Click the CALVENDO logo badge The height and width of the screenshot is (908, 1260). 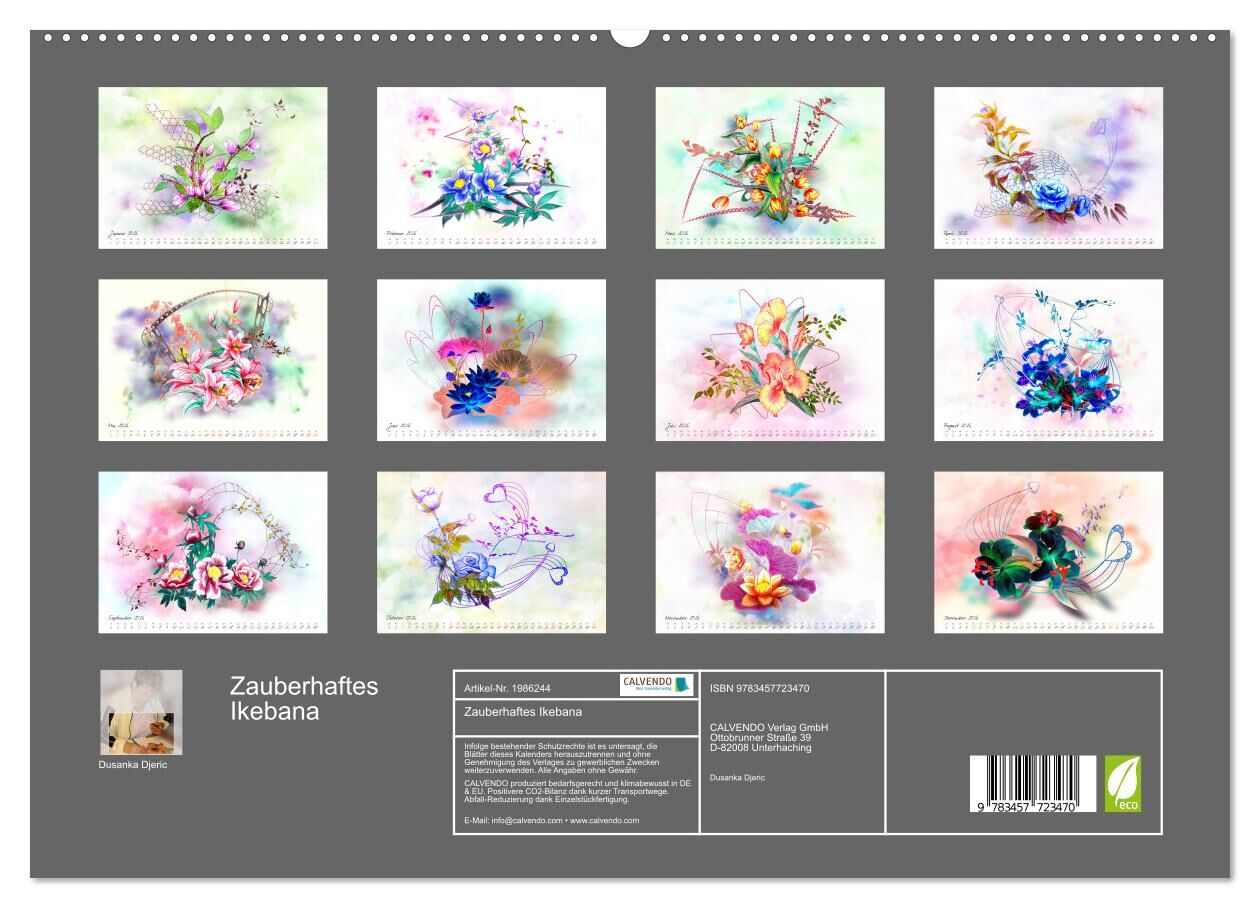coord(656,685)
